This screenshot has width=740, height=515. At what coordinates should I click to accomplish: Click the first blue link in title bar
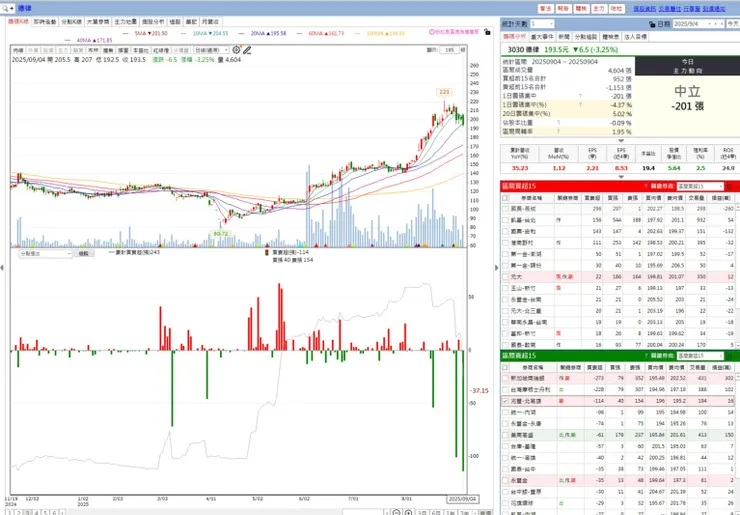click(x=644, y=9)
